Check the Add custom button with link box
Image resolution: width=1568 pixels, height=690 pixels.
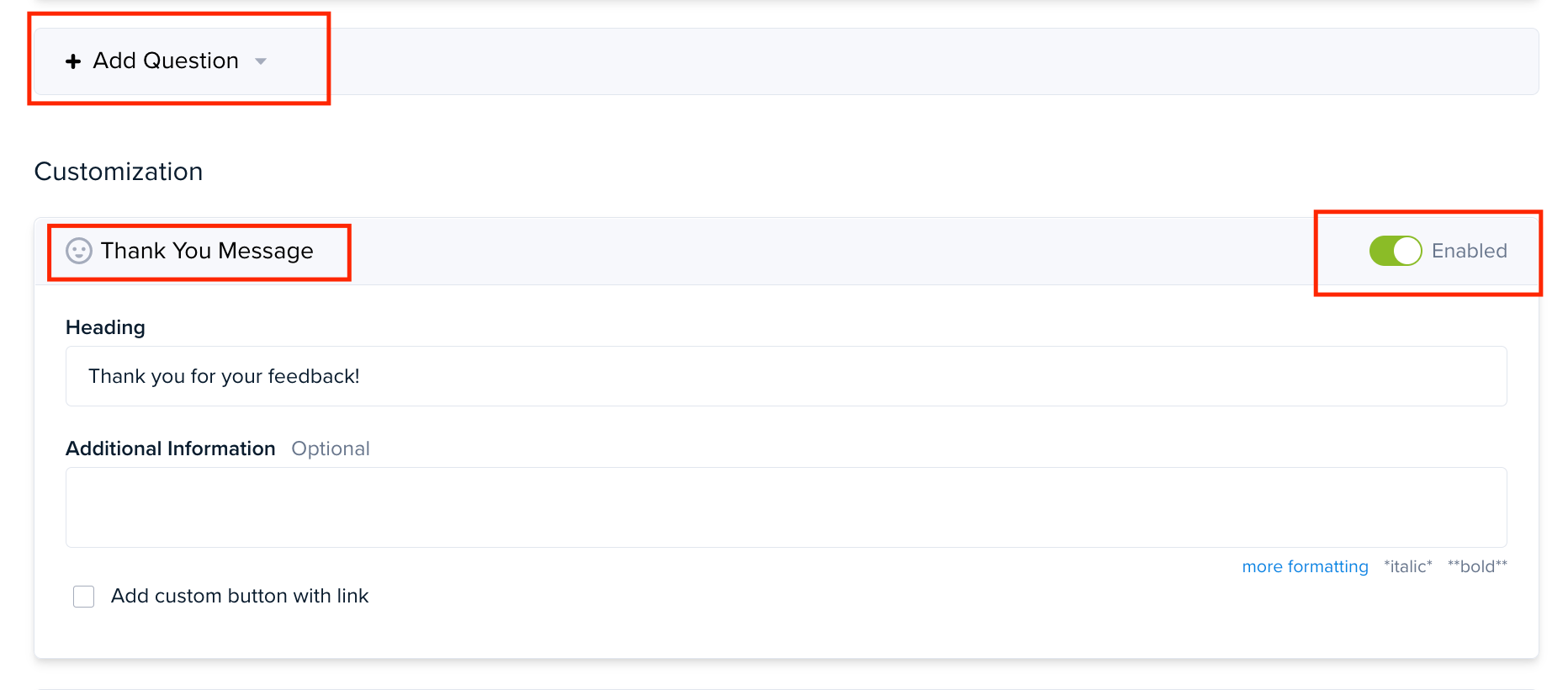coord(84,597)
